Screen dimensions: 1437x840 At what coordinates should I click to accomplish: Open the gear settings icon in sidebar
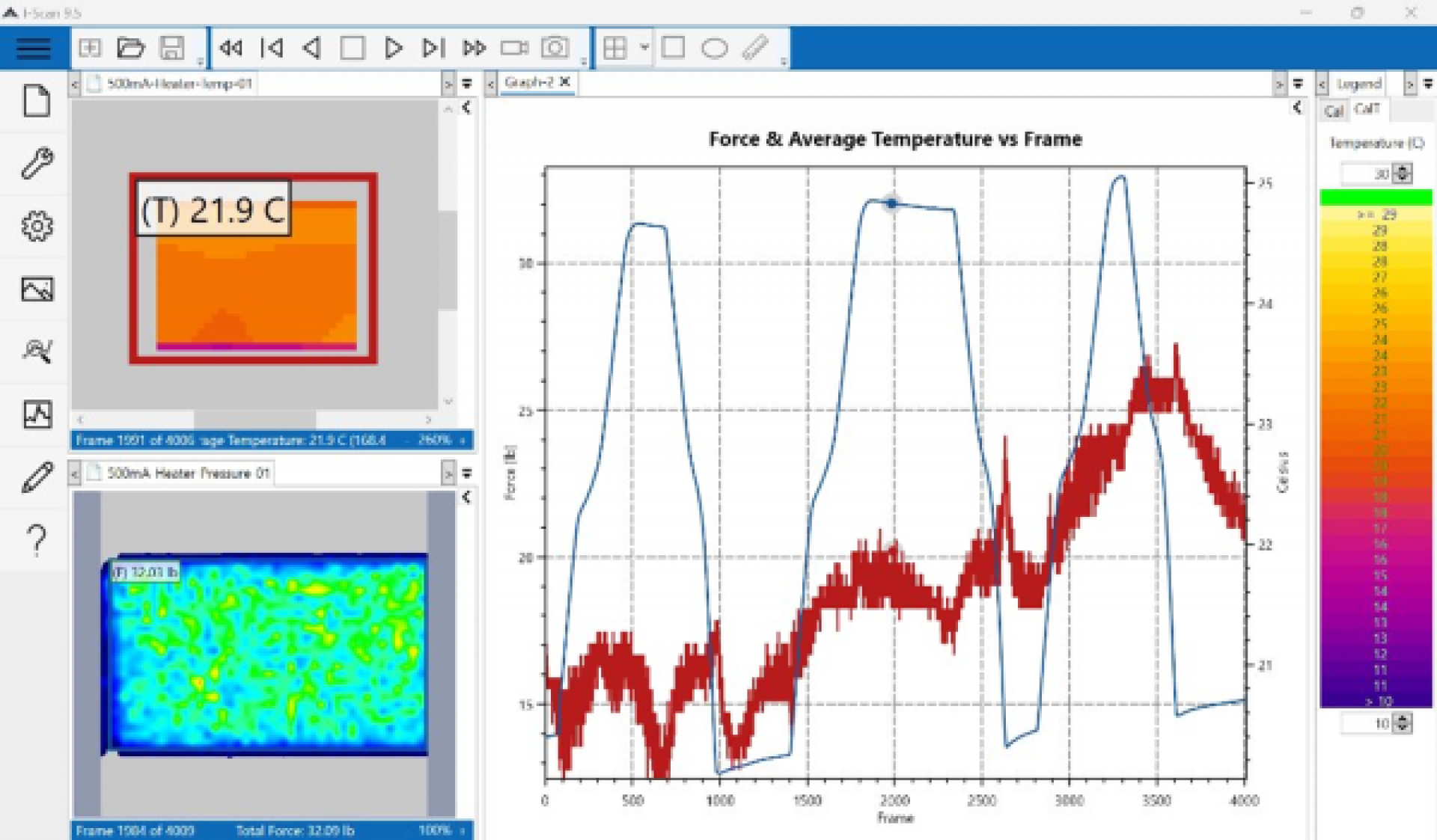coord(37,226)
